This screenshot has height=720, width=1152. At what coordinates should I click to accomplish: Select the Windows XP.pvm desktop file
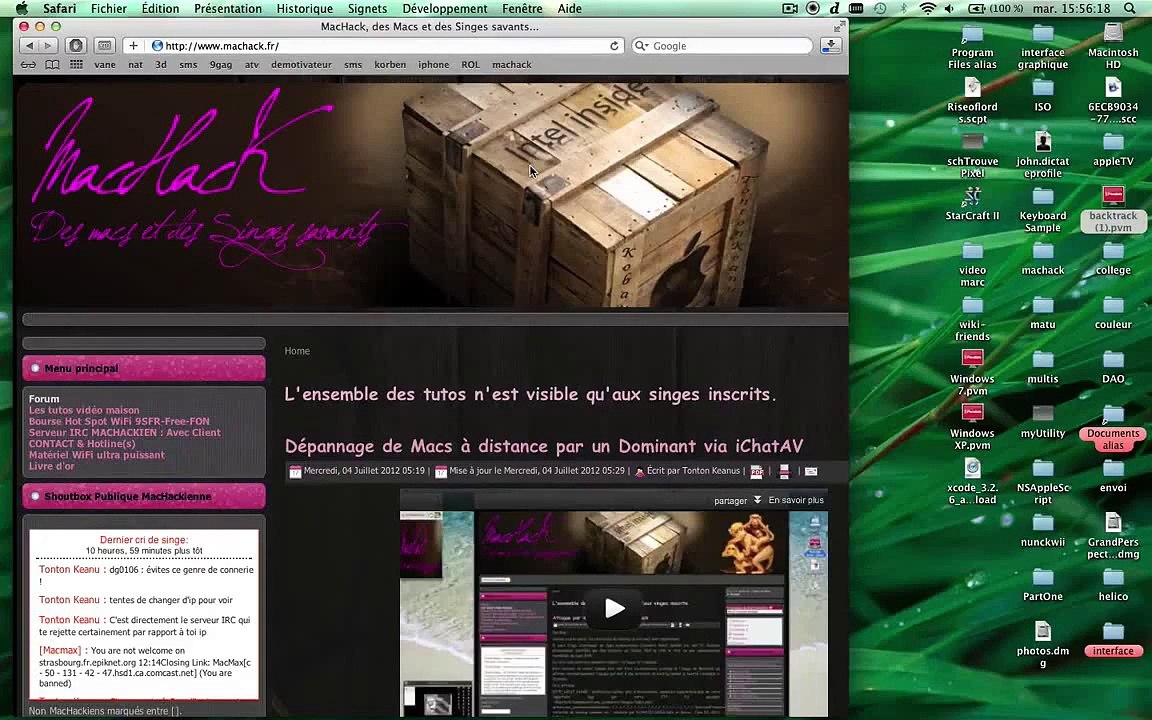[972, 426]
